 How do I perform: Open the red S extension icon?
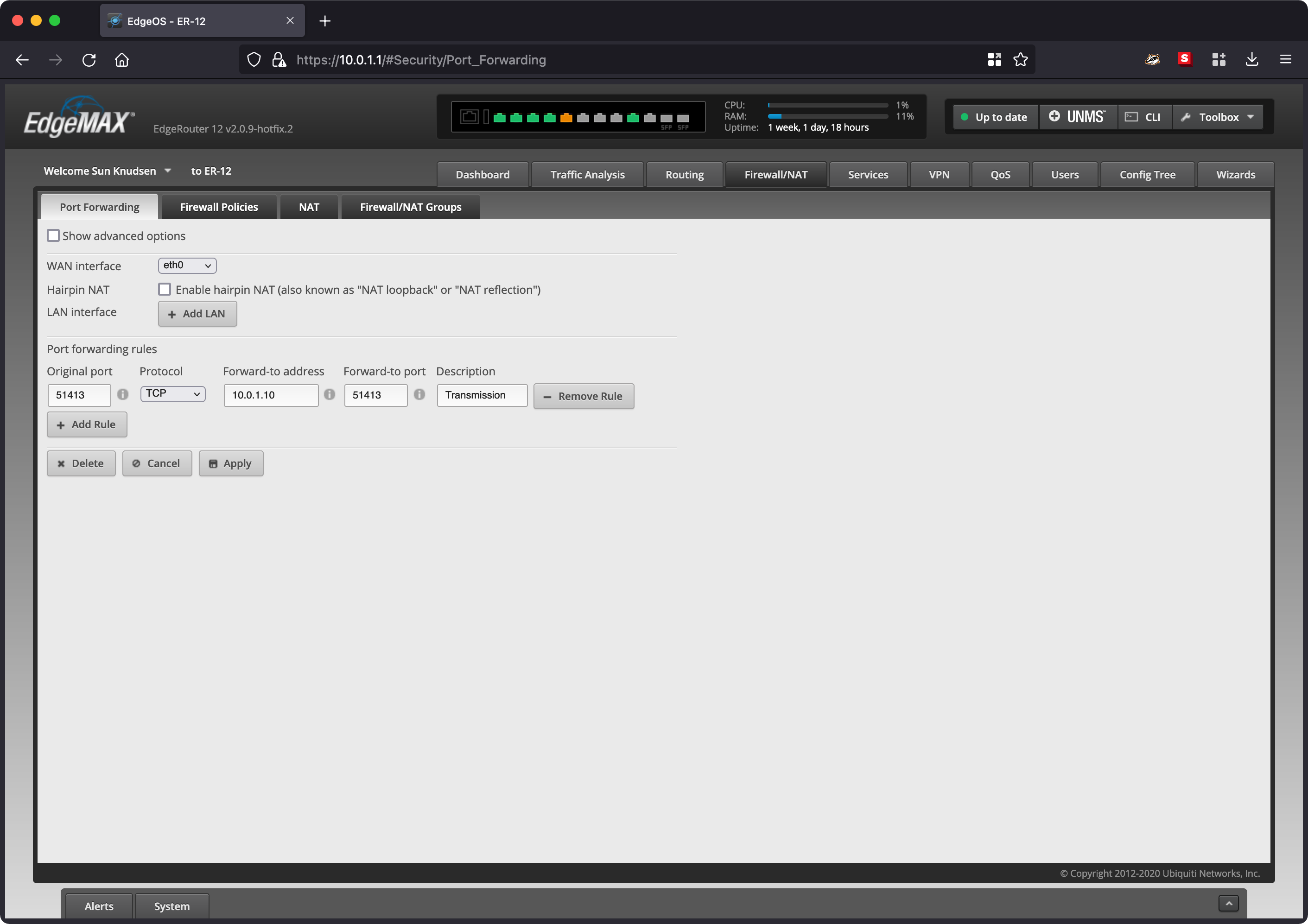point(1184,59)
